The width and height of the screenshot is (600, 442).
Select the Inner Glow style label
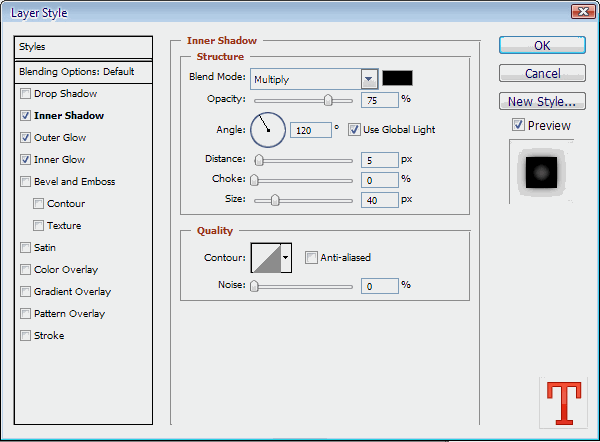(x=59, y=160)
